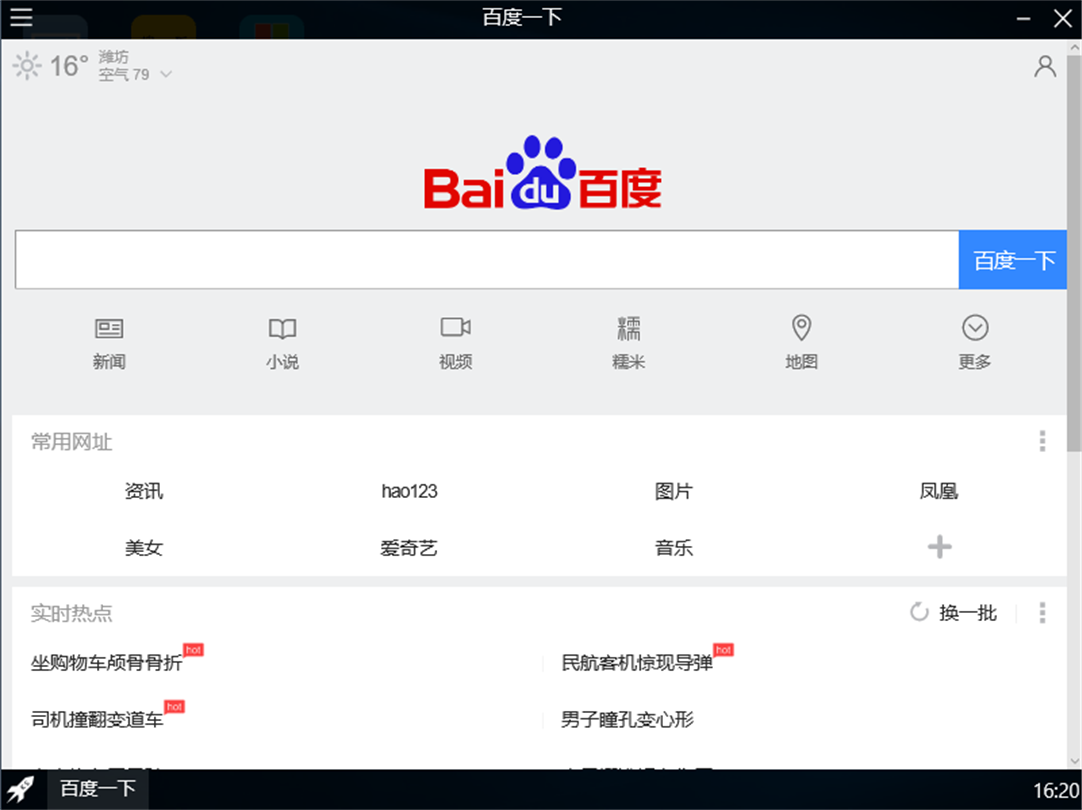Open the 美女 site link
This screenshot has height=810, width=1082.
point(144,549)
